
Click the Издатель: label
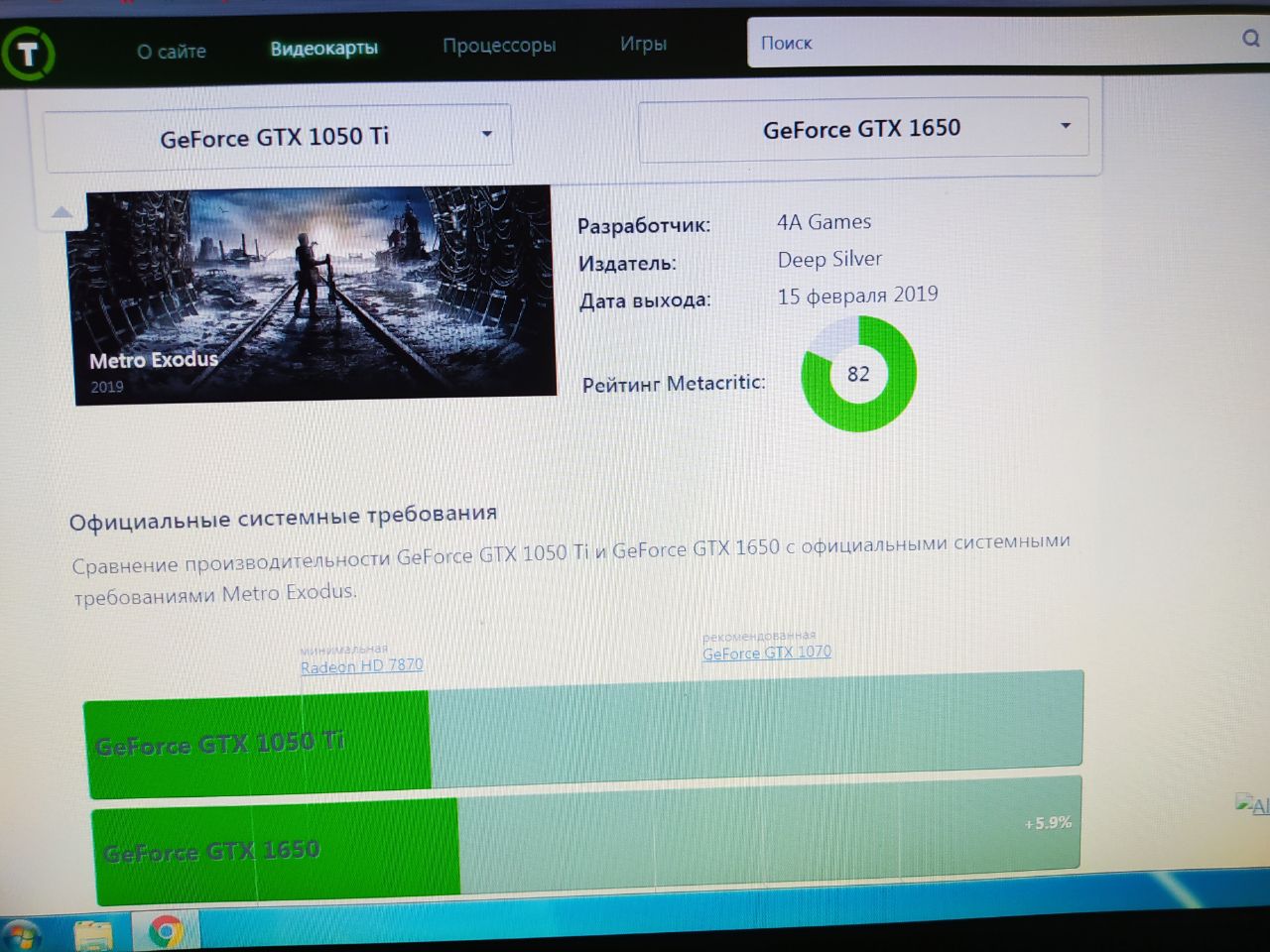(628, 264)
